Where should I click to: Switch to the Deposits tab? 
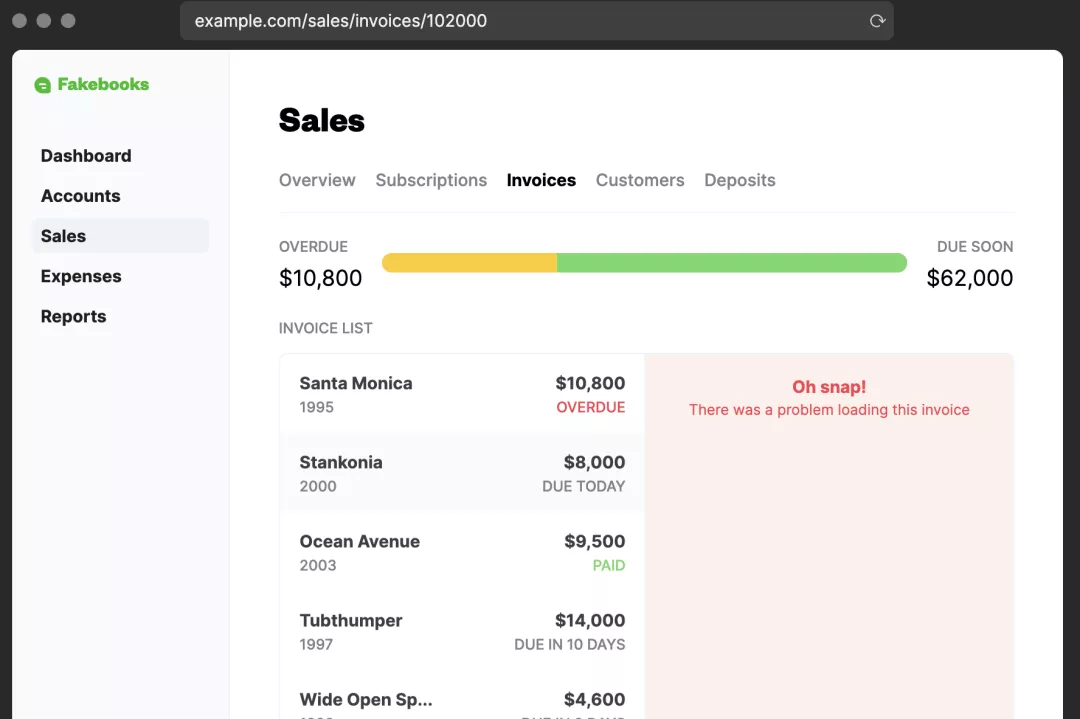click(740, 180)
